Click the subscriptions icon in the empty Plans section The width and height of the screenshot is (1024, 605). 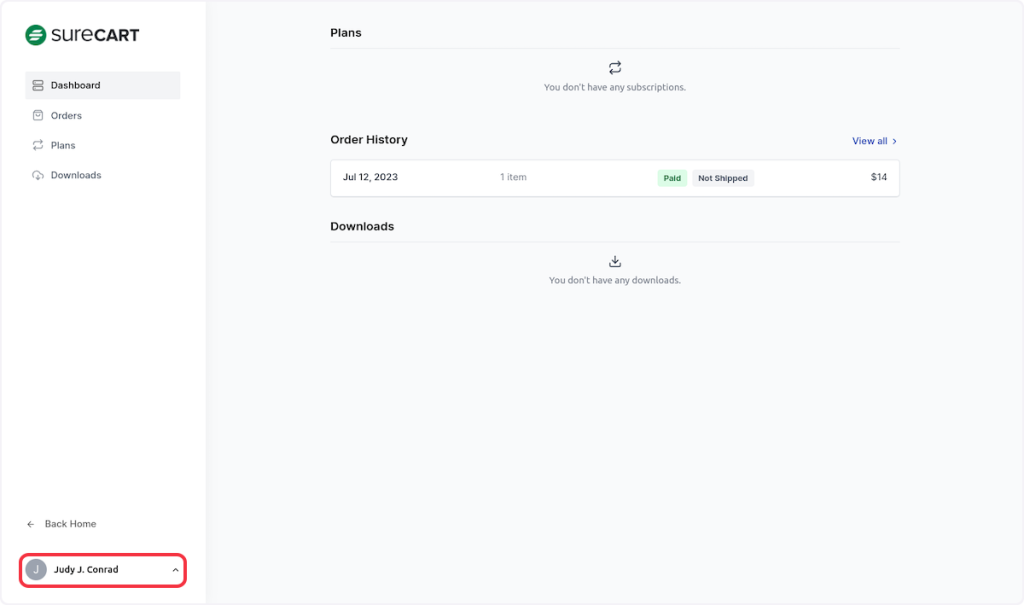(615, 68)
